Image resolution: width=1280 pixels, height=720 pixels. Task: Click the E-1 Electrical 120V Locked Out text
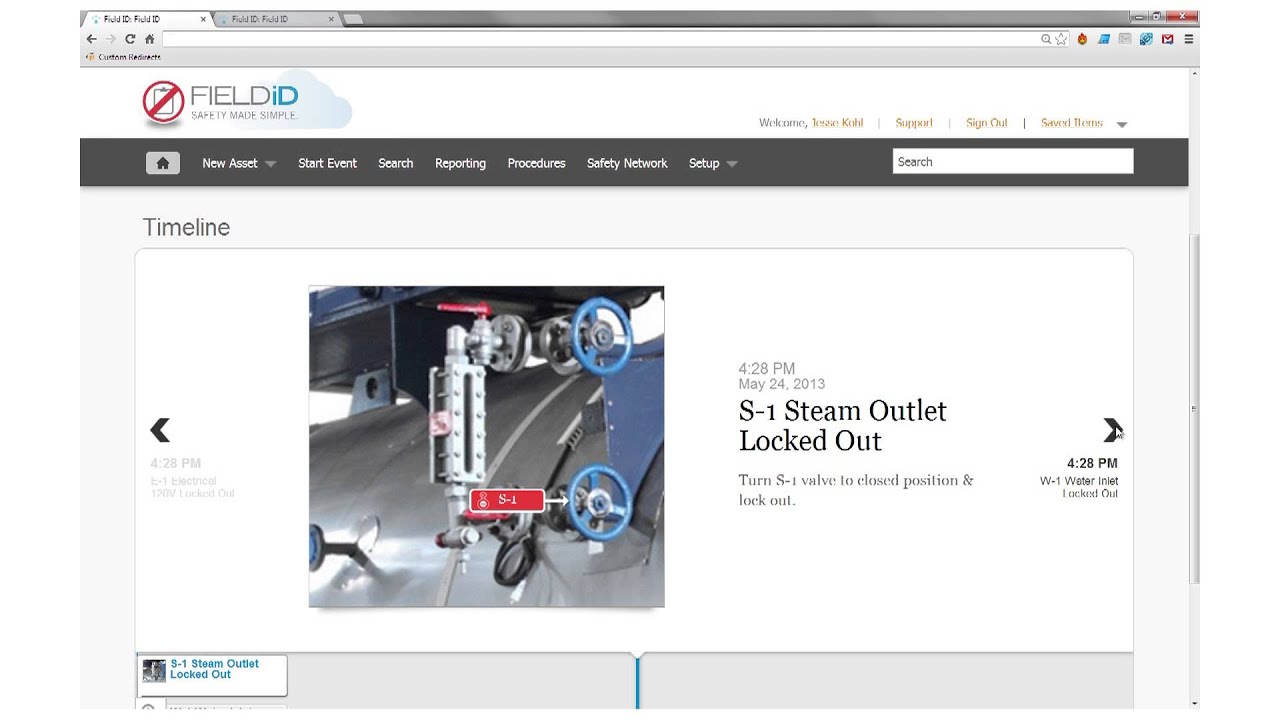tap(192, 487)
